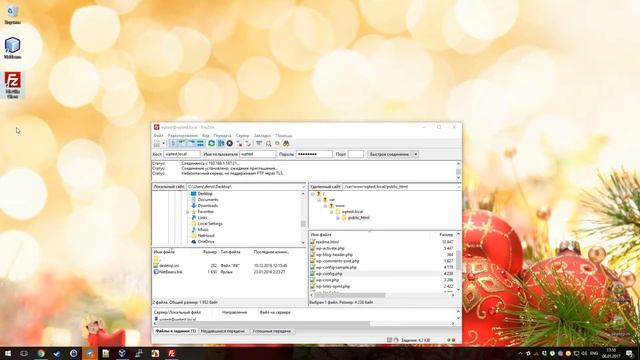Open the Site Manager dropdown arrow
Viewport: 640px width, 360px height.
[164, 144]
